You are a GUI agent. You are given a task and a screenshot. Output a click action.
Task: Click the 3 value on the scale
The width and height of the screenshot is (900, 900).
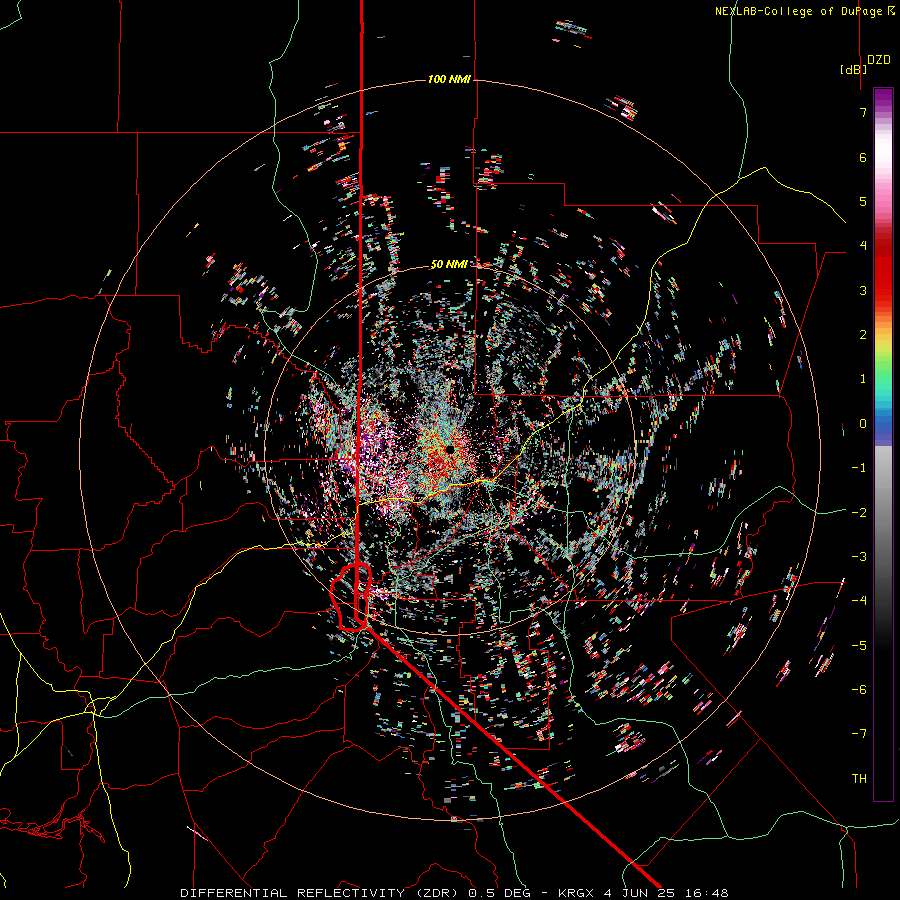point(863,290)
